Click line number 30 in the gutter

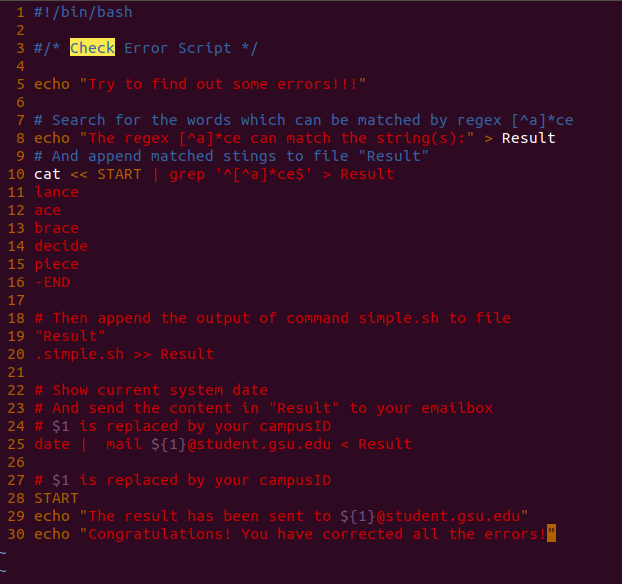click(x=16, y=534)
